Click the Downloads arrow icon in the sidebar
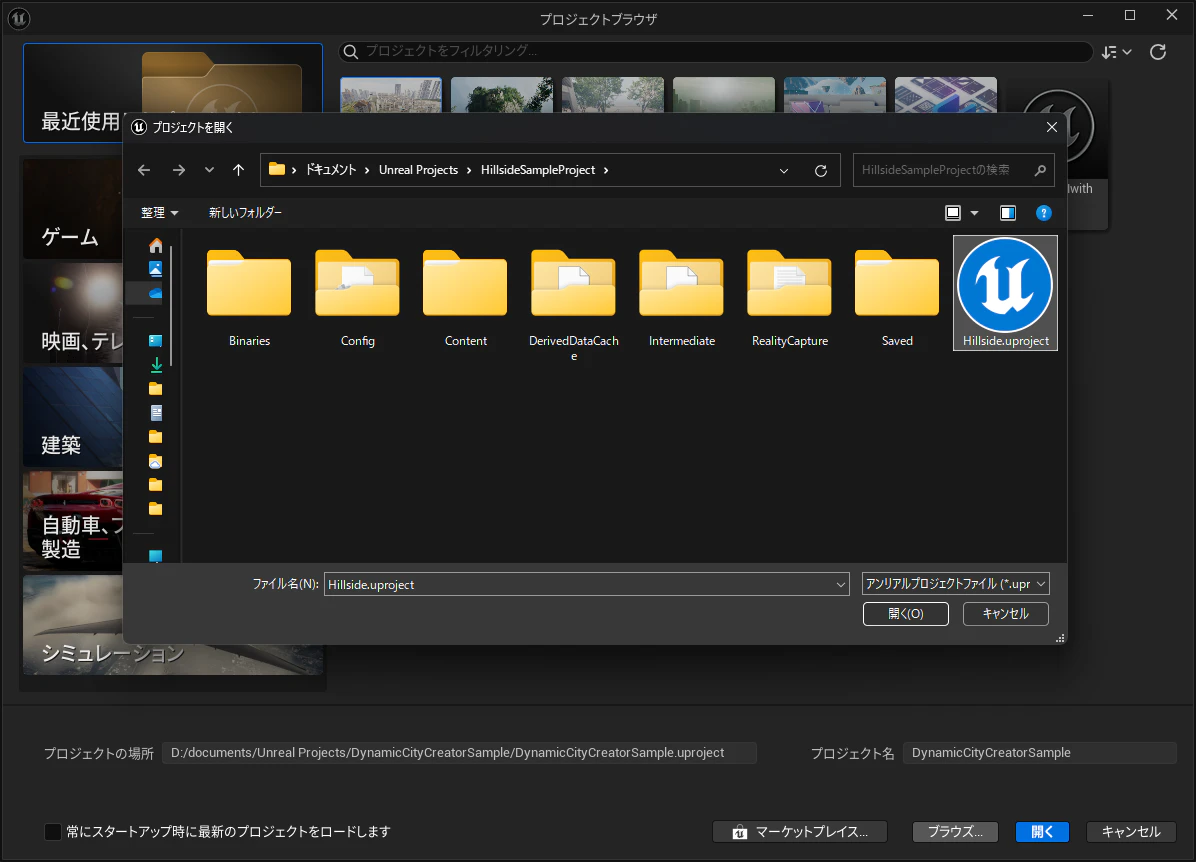1196x862 pixels. pyautogui.click(x=156, y=365)
